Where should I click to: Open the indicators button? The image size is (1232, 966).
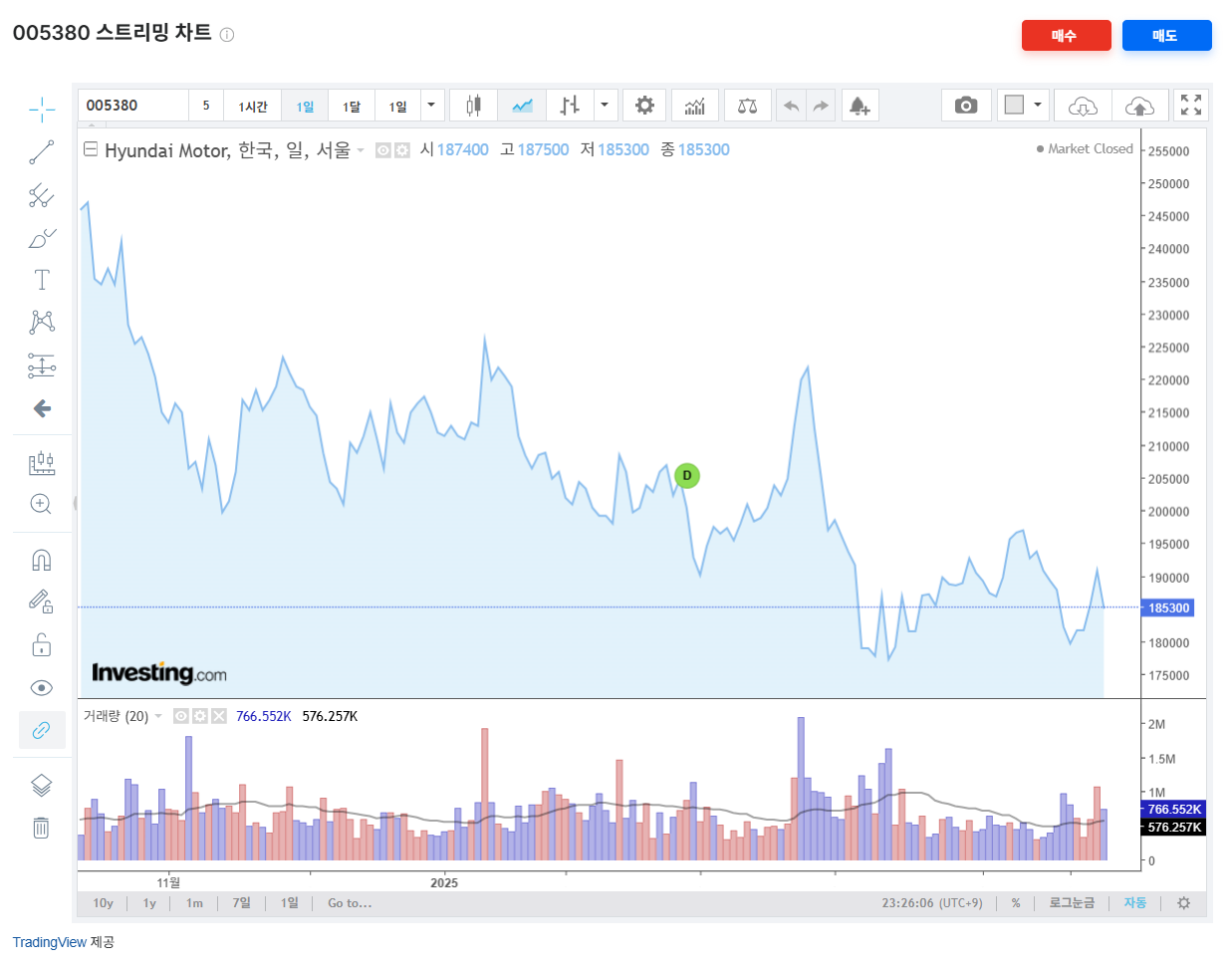point(695,106)
